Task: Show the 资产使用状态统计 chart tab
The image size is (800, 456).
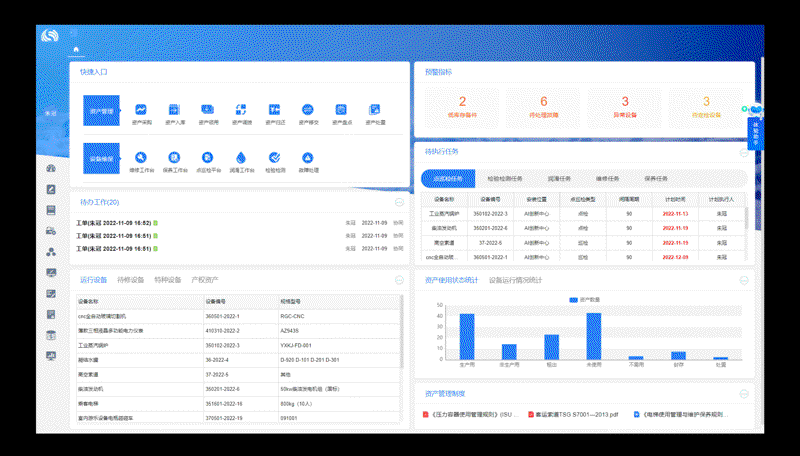Action: pos(452,280)
